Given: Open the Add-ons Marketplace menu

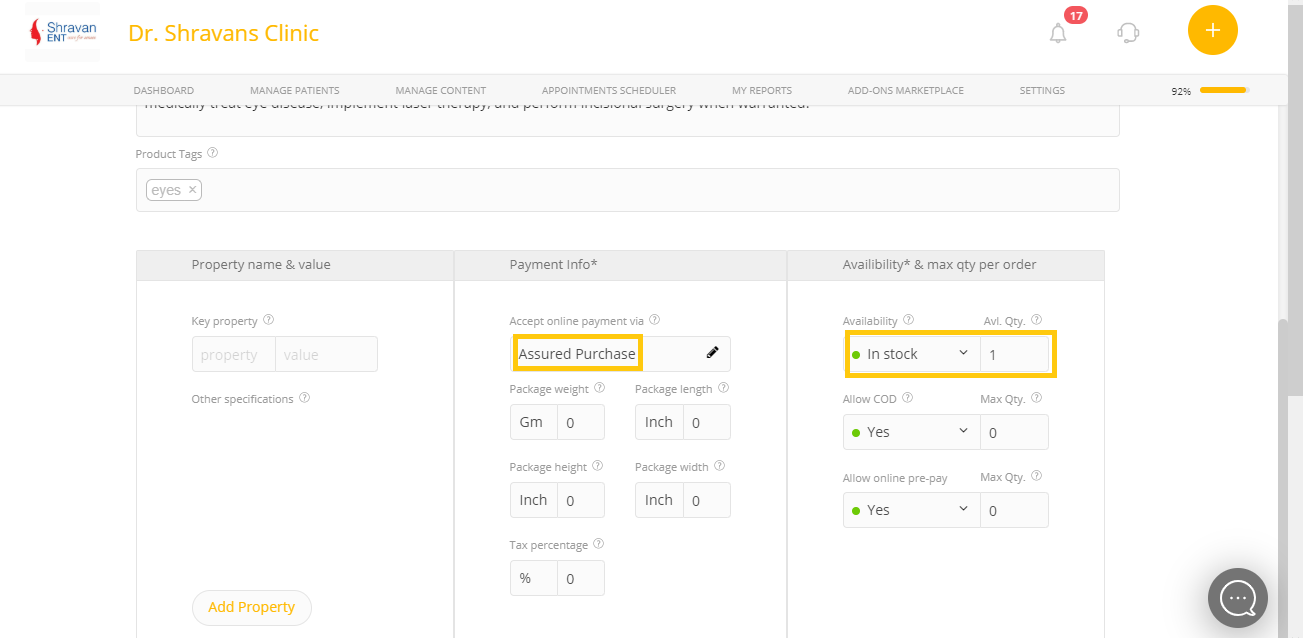Looking at the screenshot, I should point(905,91).
